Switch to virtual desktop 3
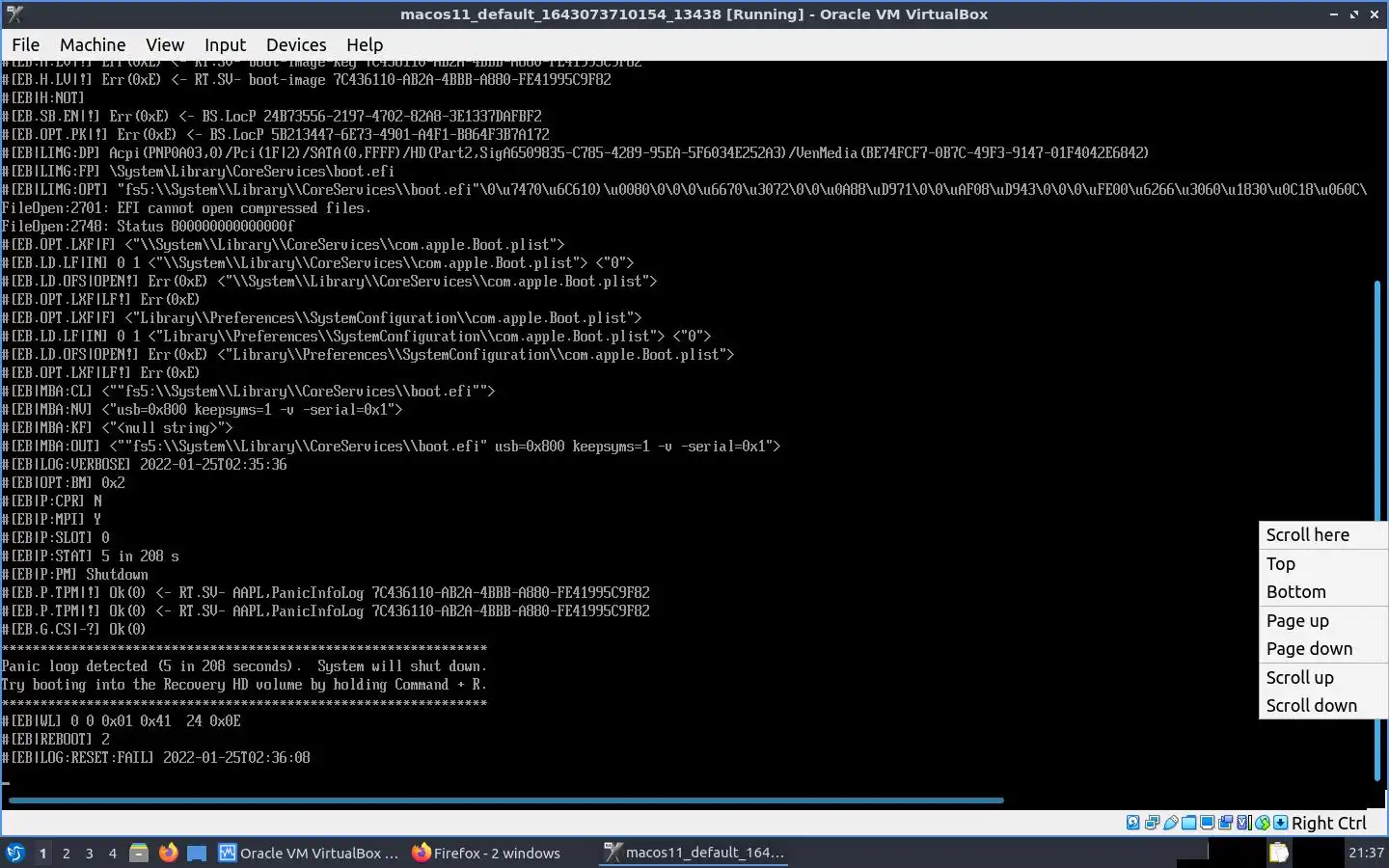The image size is (1389, 868). [89, 854]
